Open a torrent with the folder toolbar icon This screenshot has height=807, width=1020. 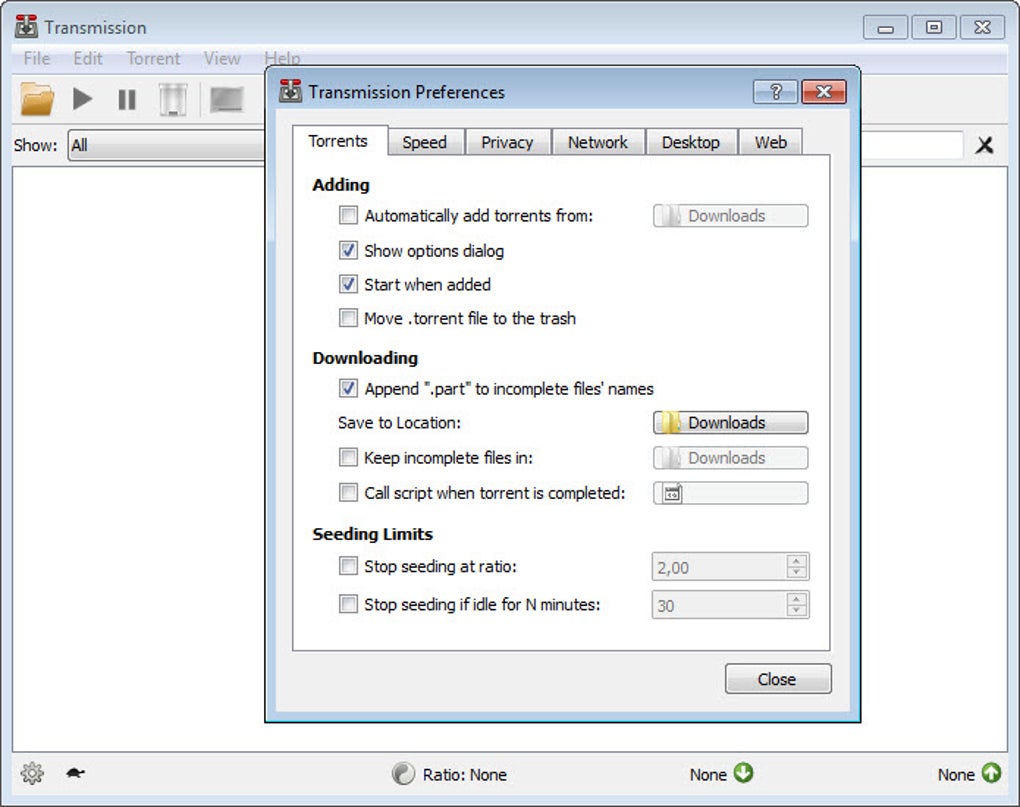37,99
